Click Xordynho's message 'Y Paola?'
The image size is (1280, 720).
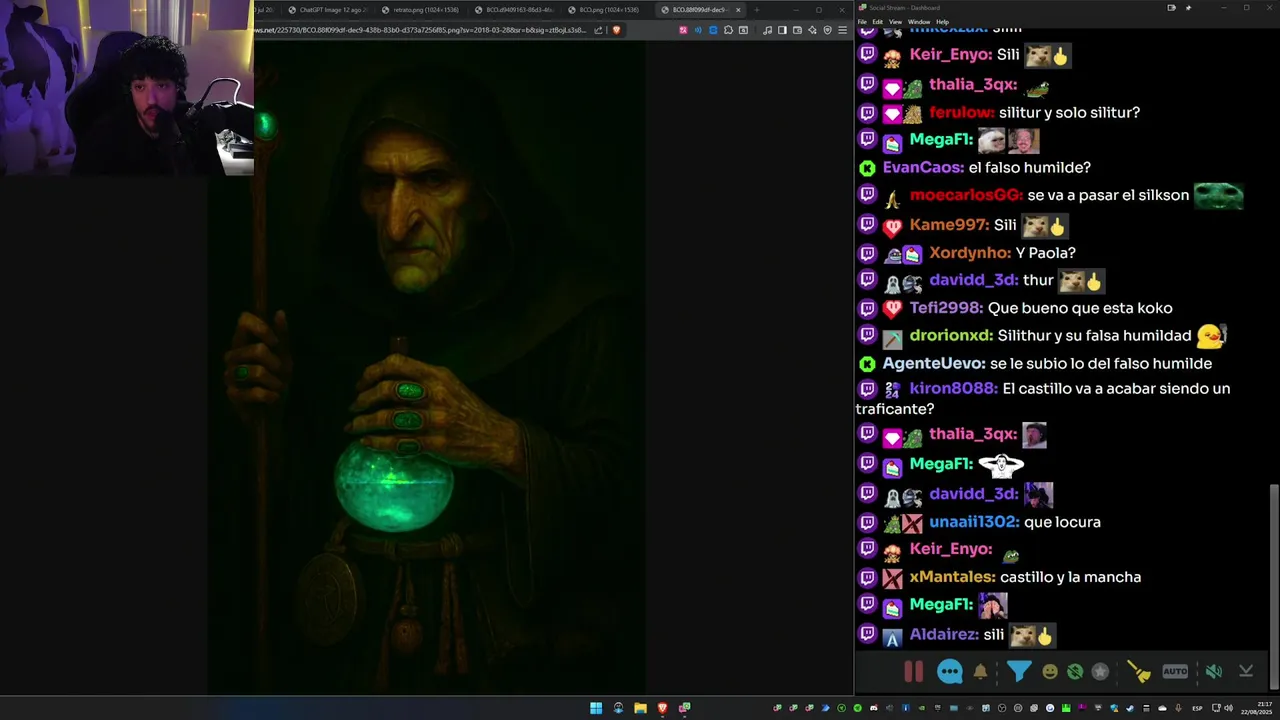click(1045, 254)
